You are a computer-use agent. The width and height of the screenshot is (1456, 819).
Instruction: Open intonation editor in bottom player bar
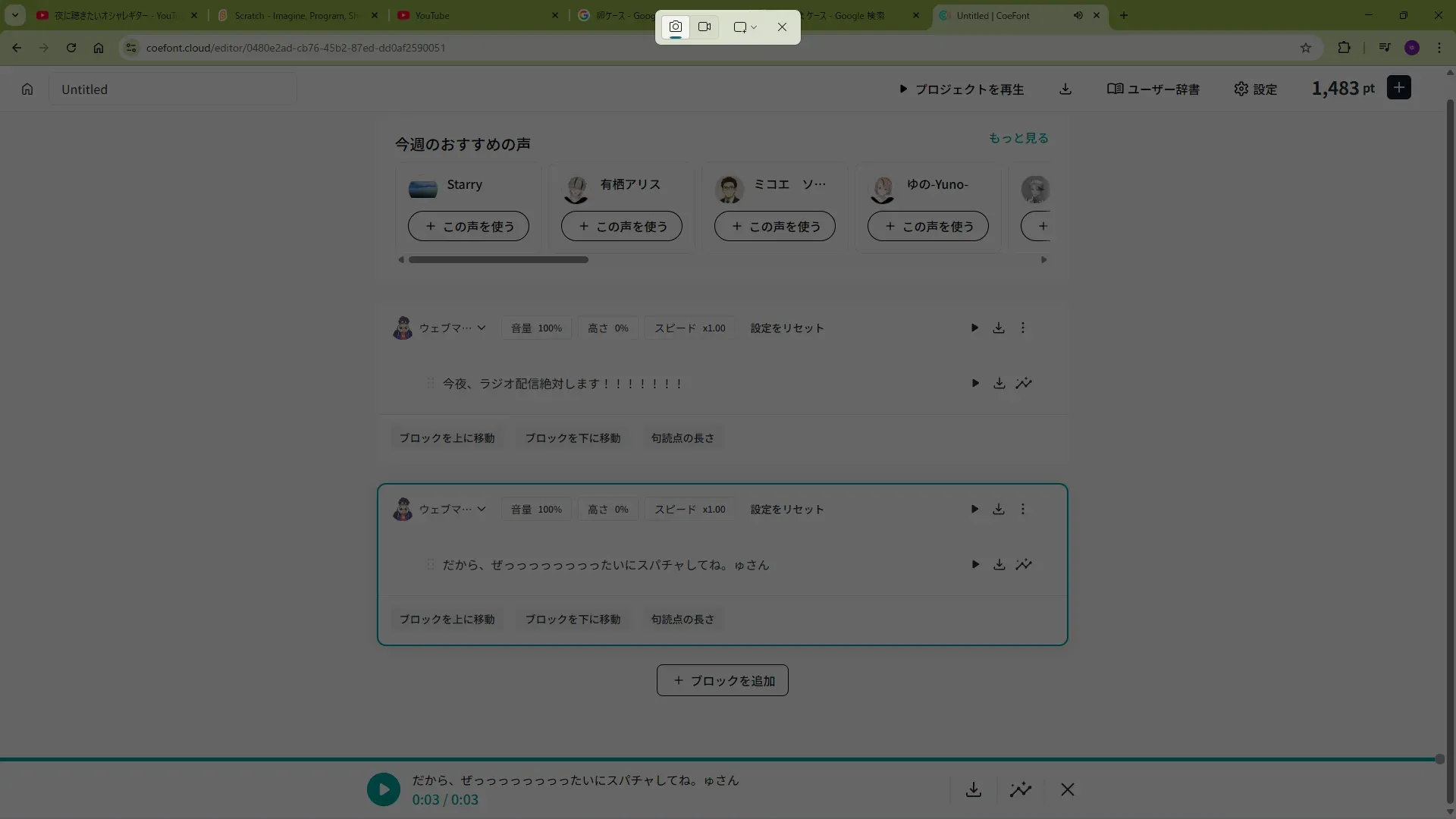pos(1021,789)
